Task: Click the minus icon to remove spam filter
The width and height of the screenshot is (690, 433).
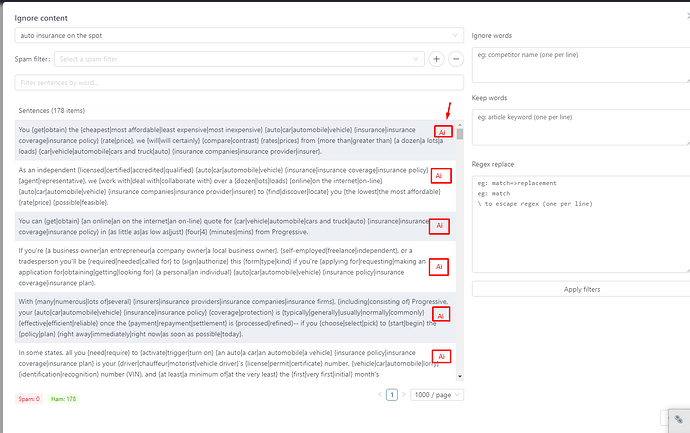Action: 456,59
